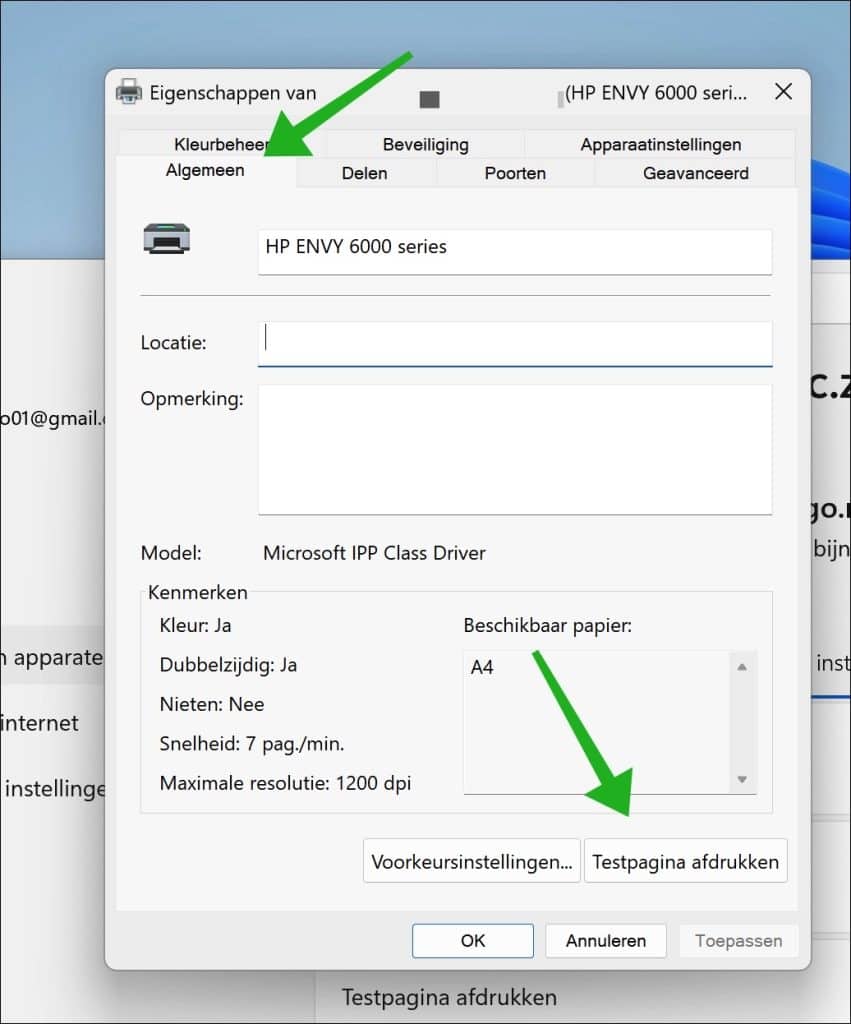
Task: Click Testpagina afdrukken in the background Settings window
Action: [x=449, y=997]
